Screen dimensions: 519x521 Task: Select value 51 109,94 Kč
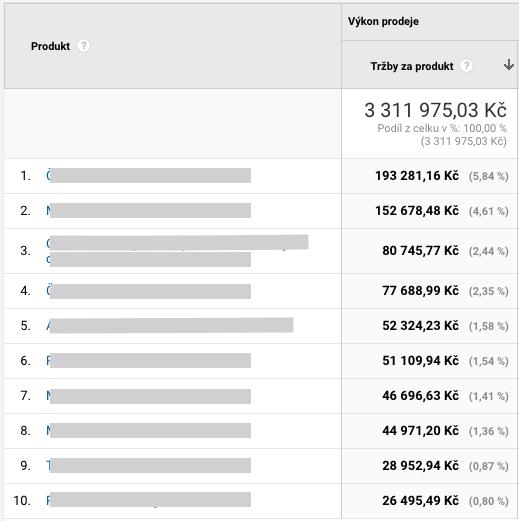(420, 361)
